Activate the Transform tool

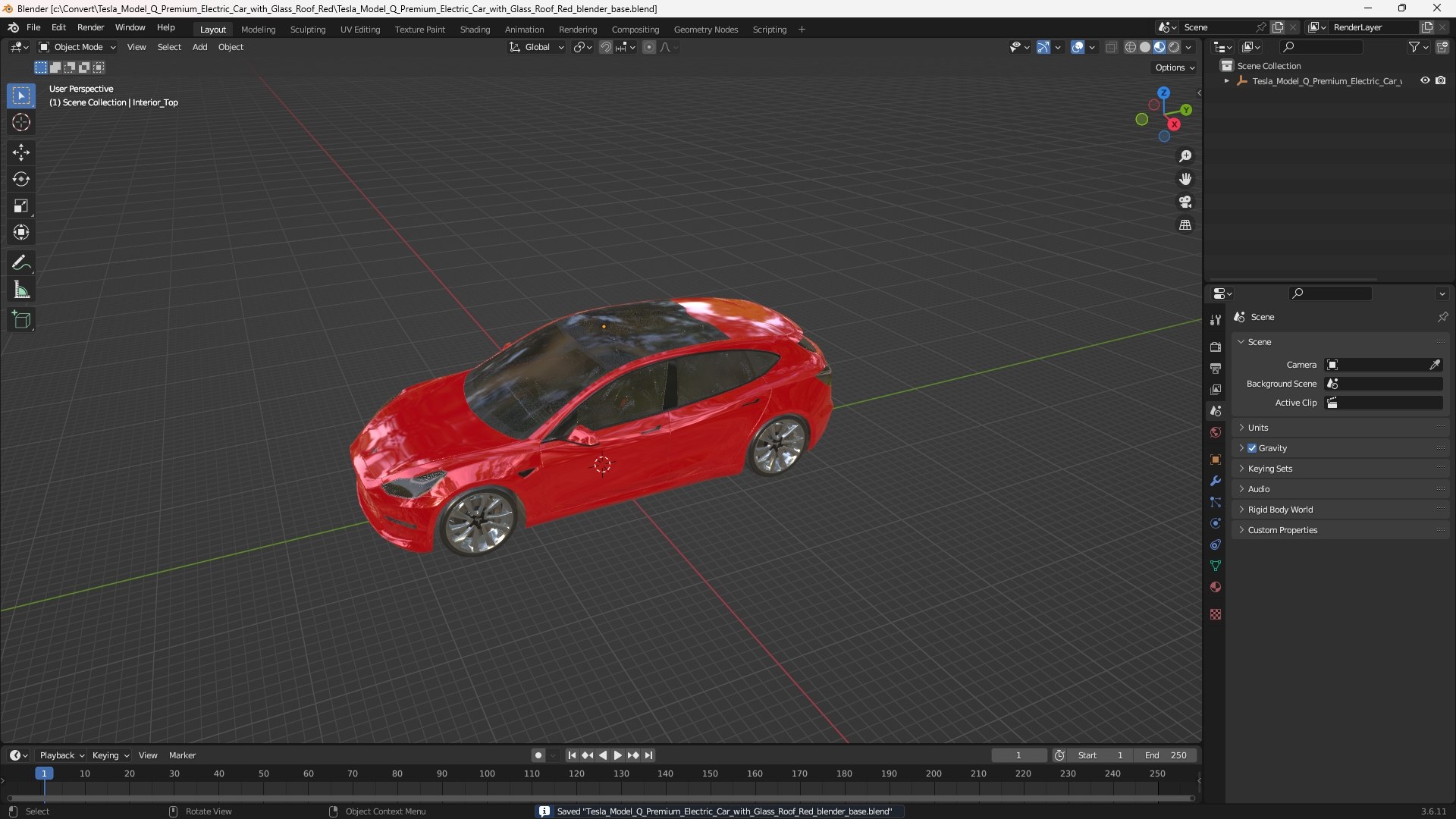click(x=21, y=232)
